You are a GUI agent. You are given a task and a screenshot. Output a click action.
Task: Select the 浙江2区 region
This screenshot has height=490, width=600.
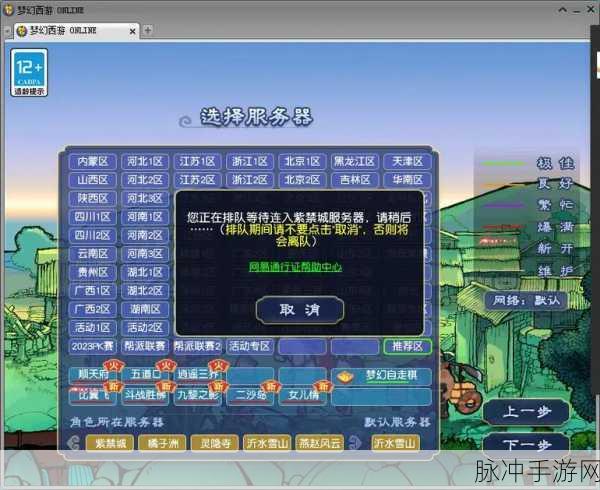click(x=250, y=180)
